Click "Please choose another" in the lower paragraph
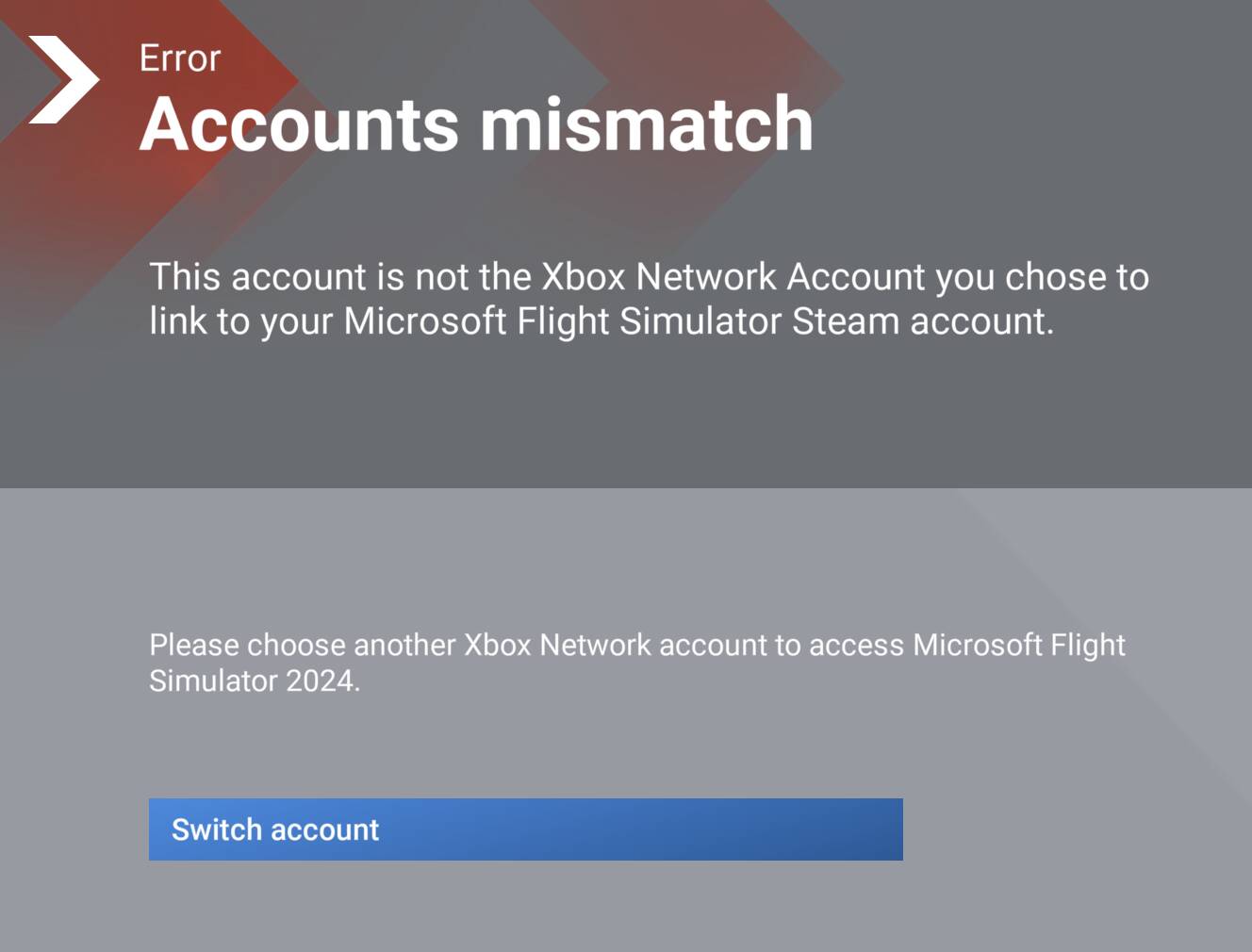The width and height of the screenshot is (1252, 952). pos(303,646)
